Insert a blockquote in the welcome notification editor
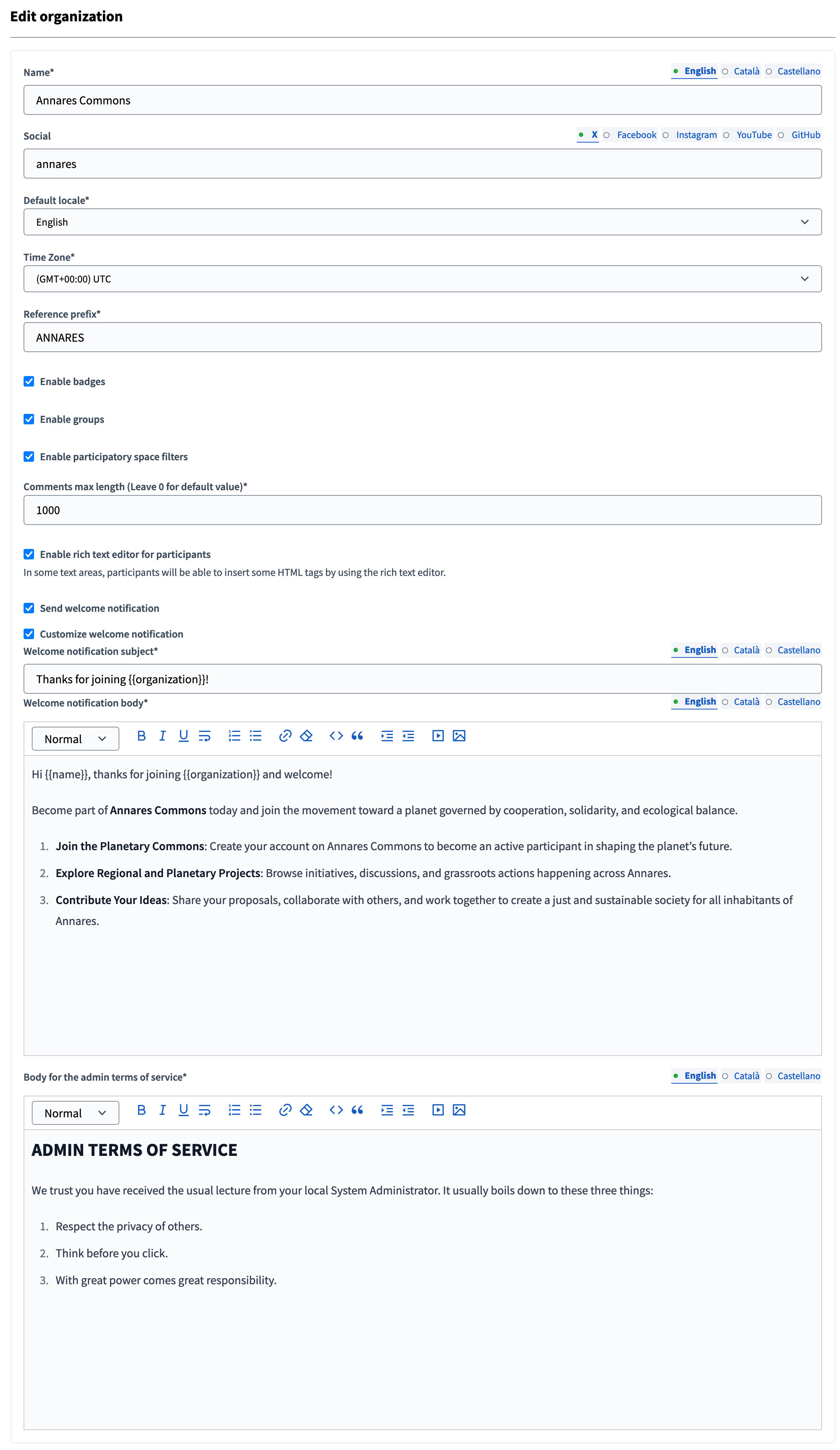The height and width of the screenshot is (1450, 840). (x=357, y=735)
